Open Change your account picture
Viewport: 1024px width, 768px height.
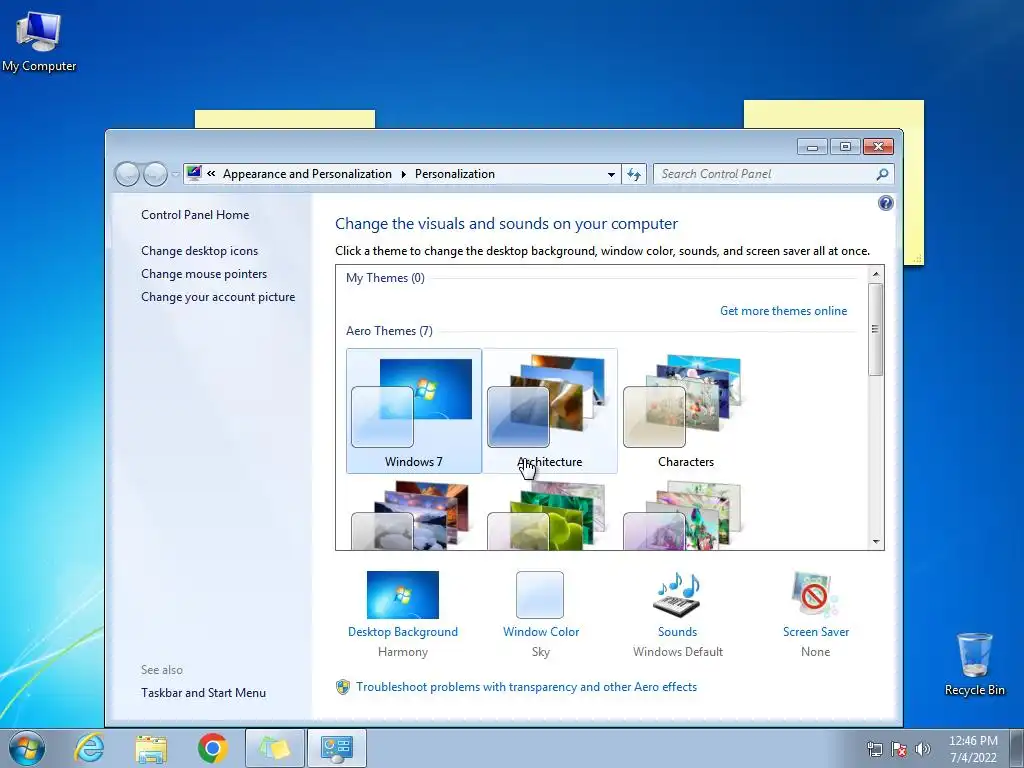point(218,296)
